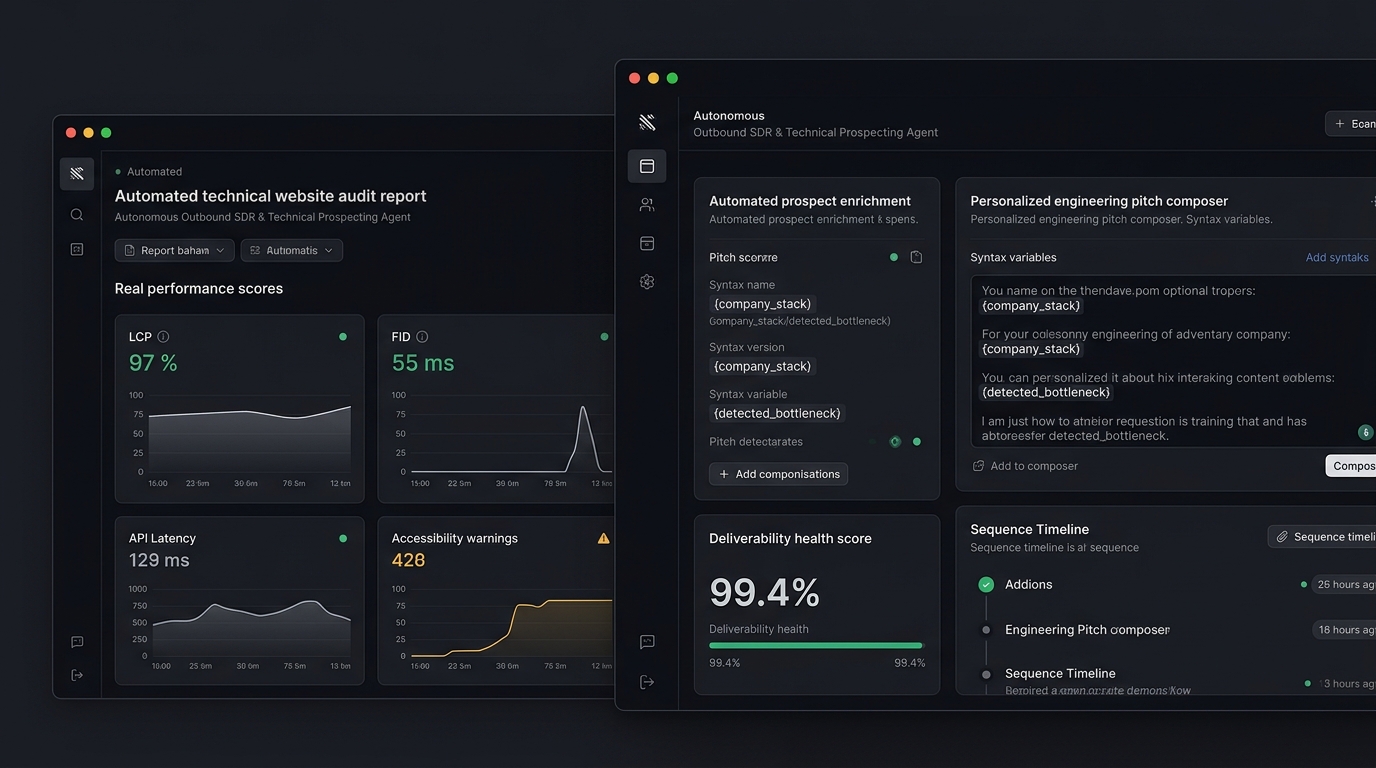
Task: Click the Deliverability health progress bar
Action: tap(816, 646)
